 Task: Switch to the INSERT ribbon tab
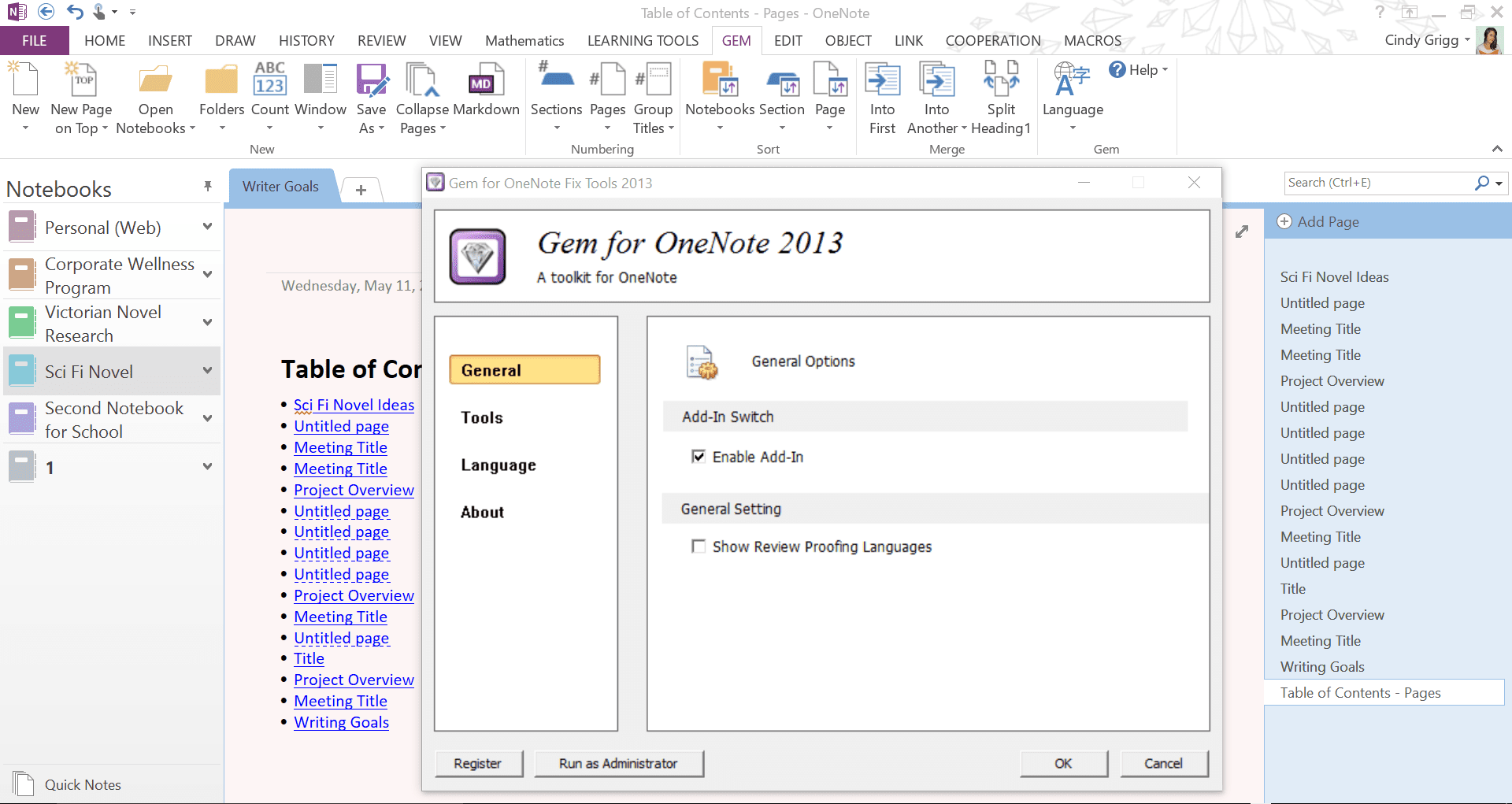tap(170, 41)
